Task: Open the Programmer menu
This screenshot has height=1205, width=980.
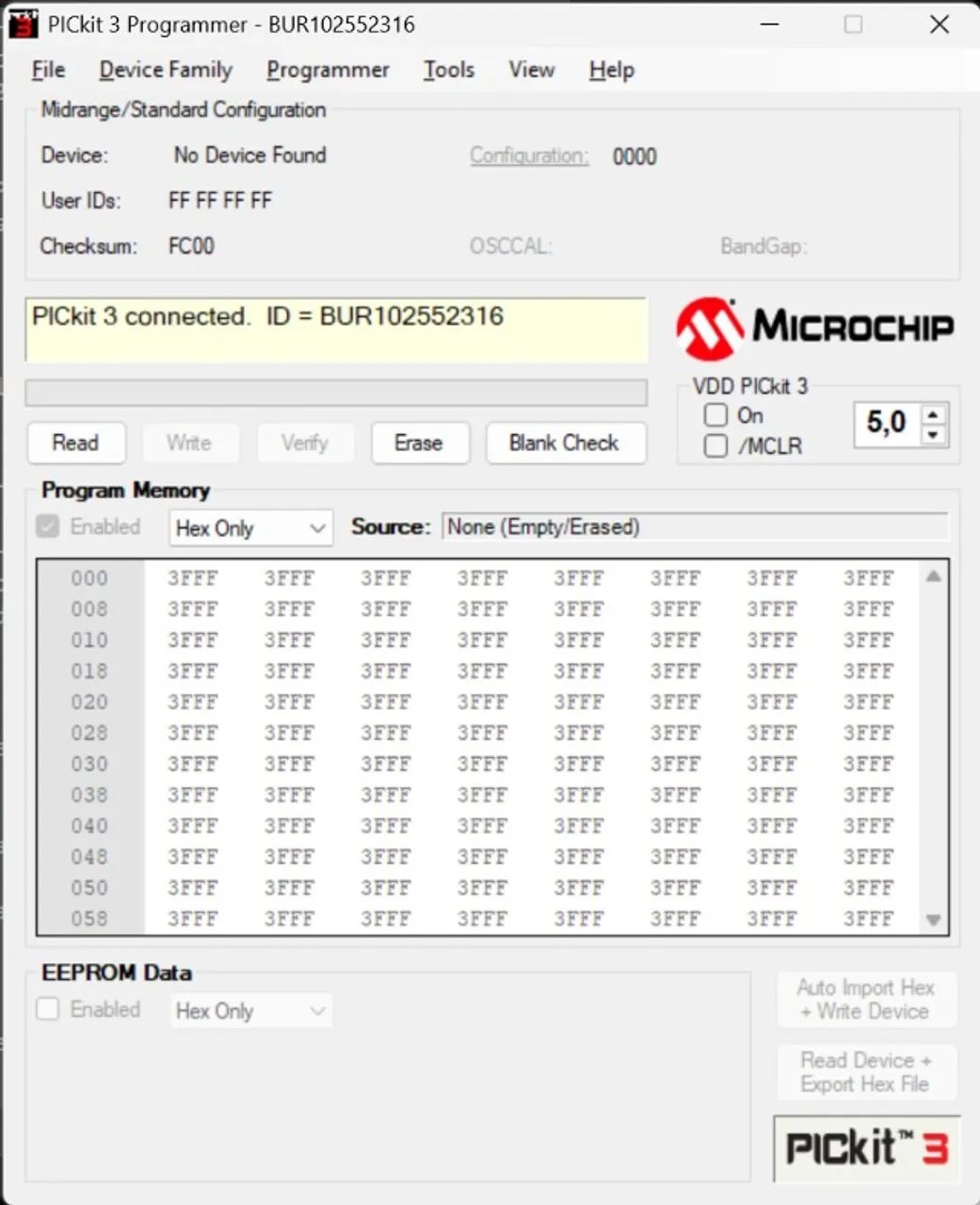Action: [328, 70]
